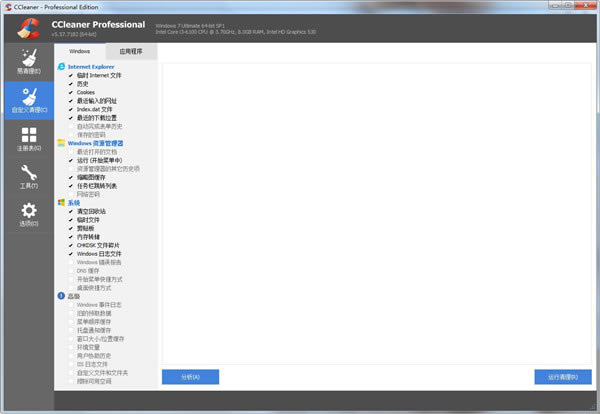The image size is (600, 414).
Task: Click the Internet Explorer section icon
Action: (61, 67)
